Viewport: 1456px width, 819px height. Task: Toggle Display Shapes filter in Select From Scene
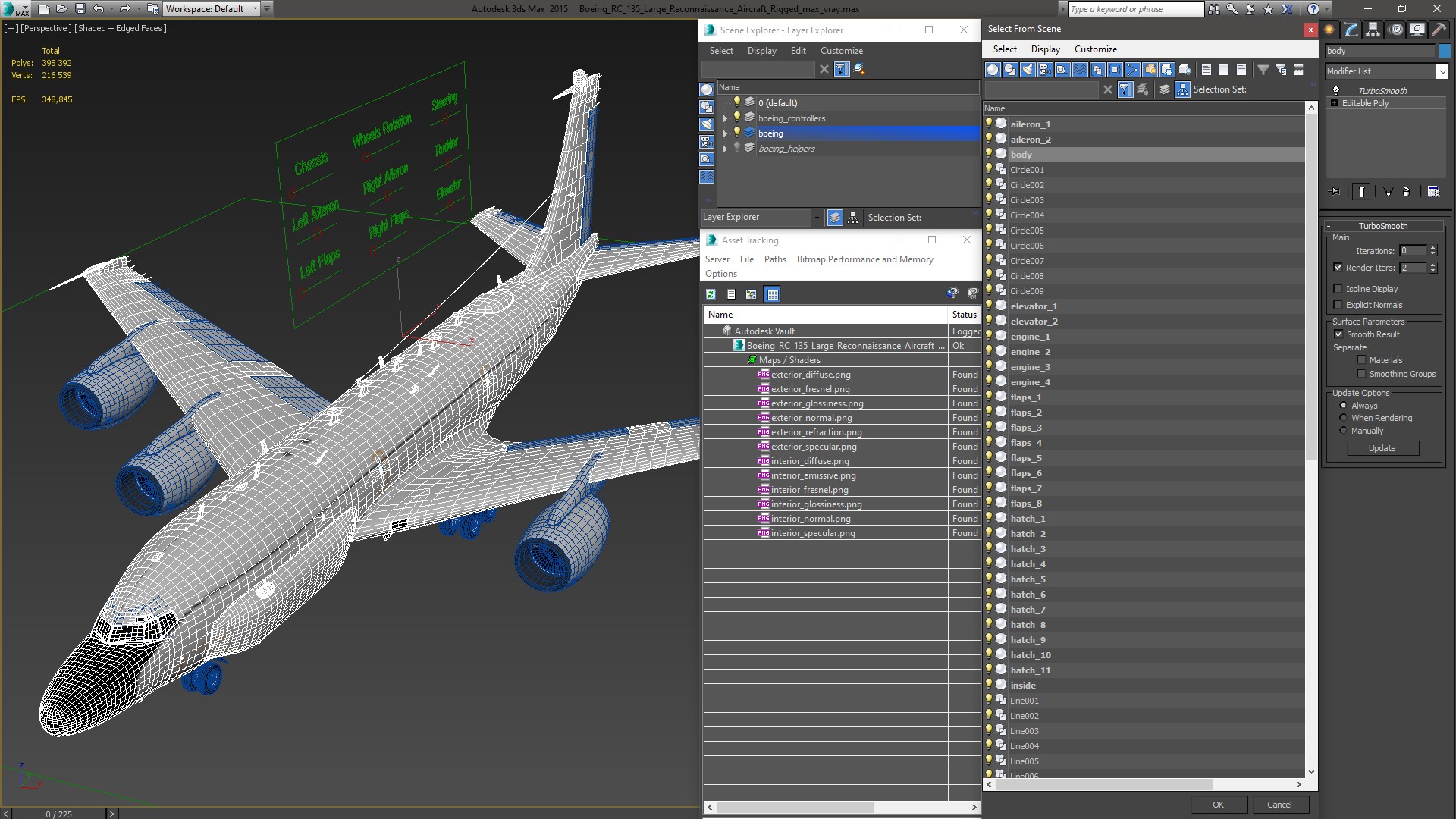(x=1010, y=70)
